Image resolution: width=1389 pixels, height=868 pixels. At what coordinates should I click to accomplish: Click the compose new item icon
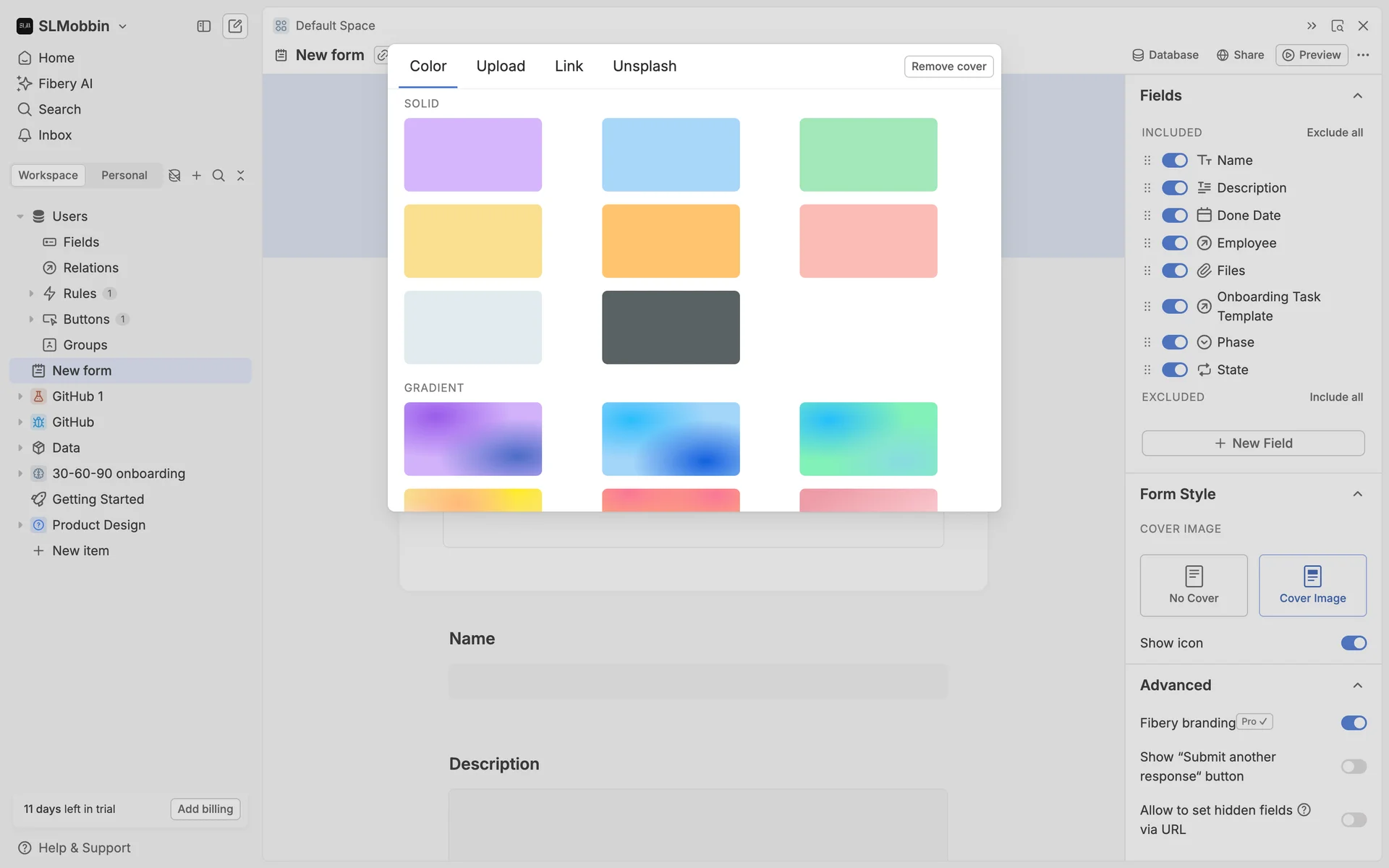click(235, 26)
